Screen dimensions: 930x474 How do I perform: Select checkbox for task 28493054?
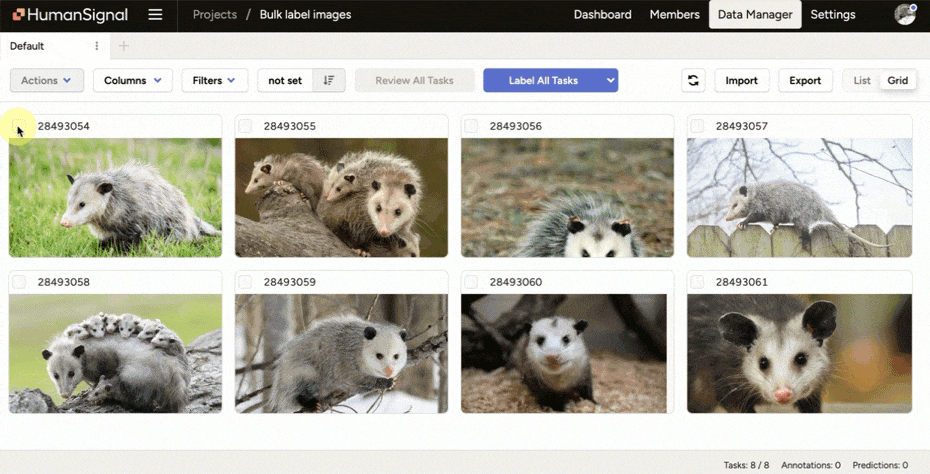click(x=19, y=126)
